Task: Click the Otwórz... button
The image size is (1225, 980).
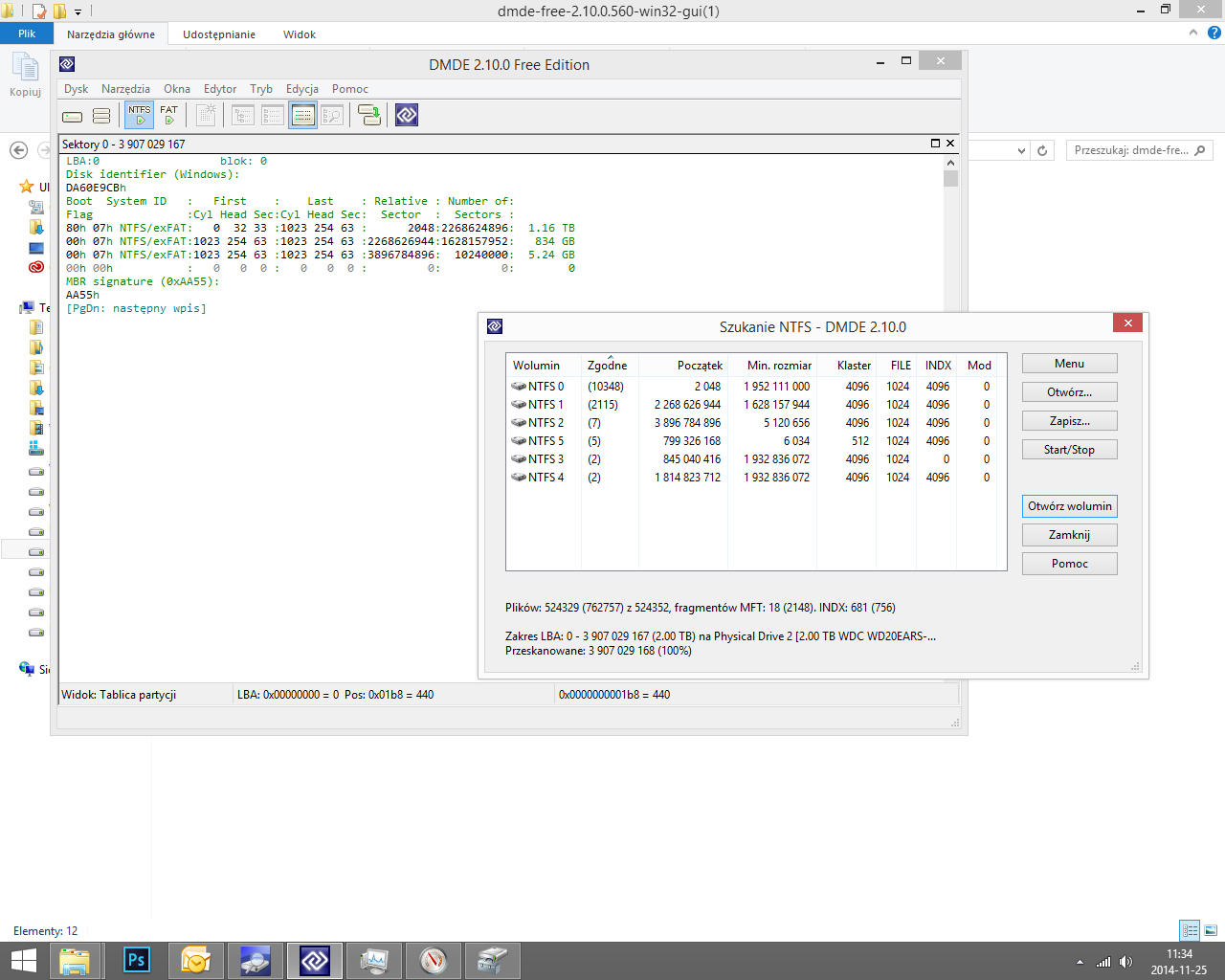Action: [1070, 392]
